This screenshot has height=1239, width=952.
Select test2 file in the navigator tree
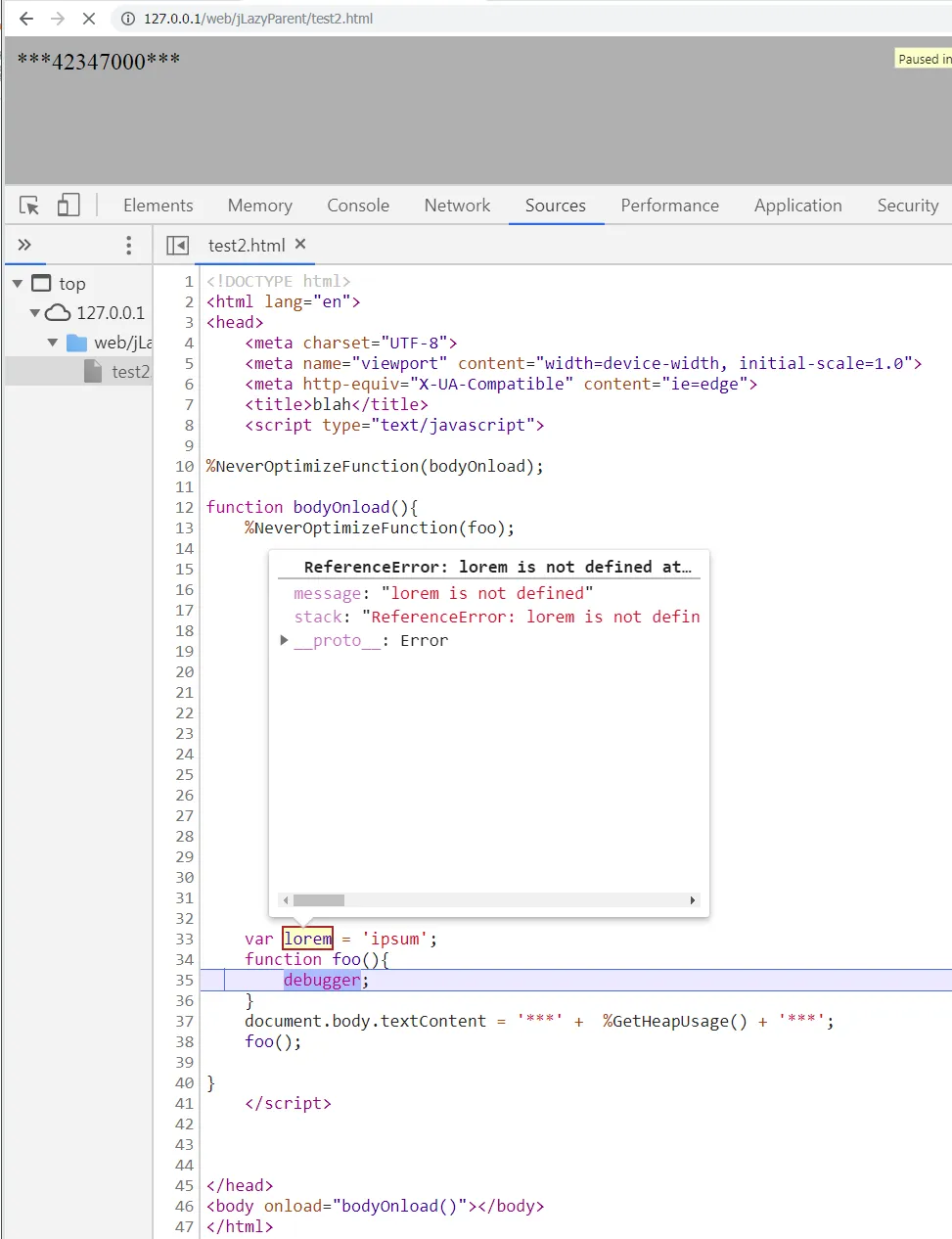pyautogui.click(x=129, y=372)
